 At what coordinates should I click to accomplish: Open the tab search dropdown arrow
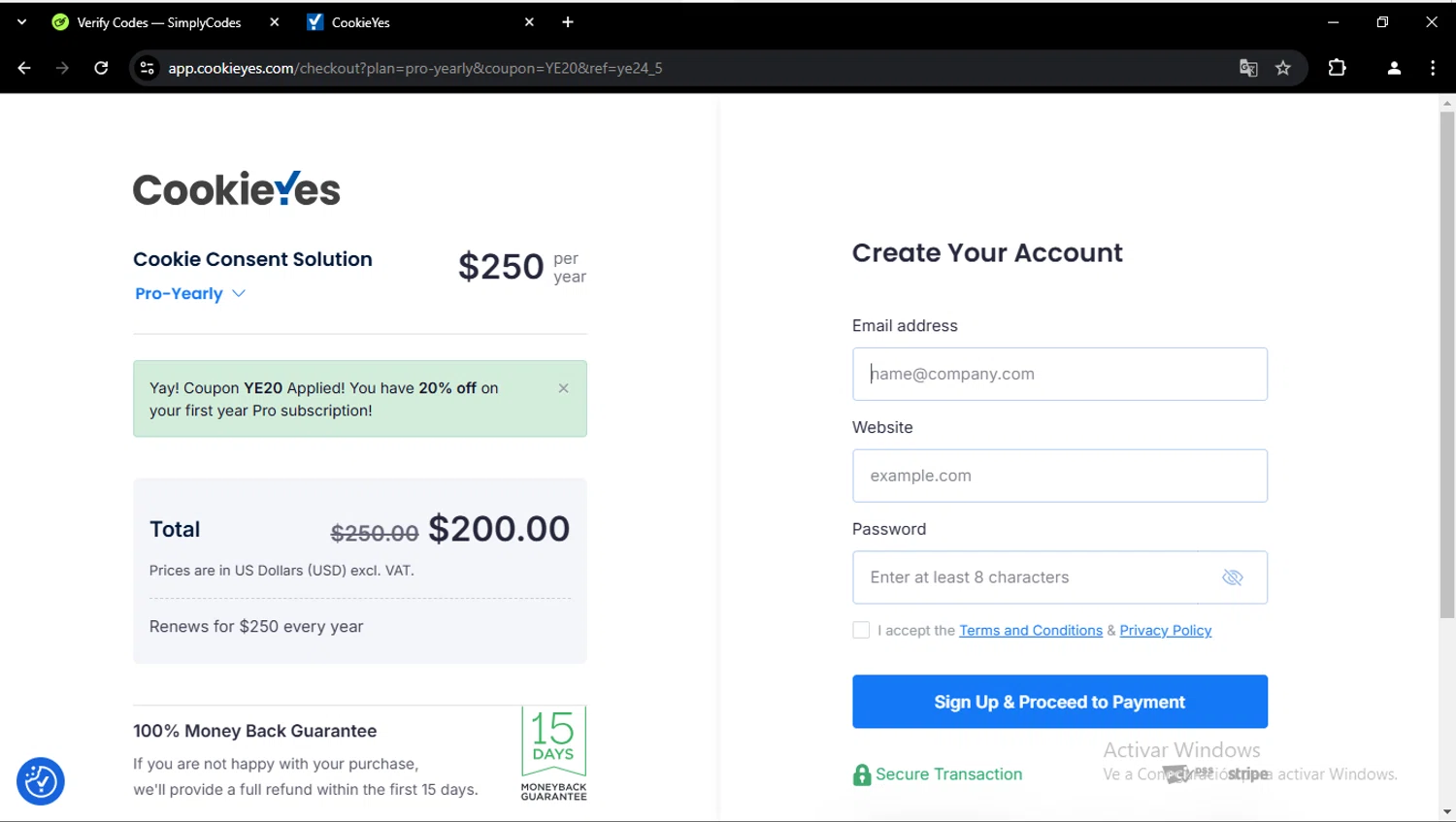pos(21,21)
